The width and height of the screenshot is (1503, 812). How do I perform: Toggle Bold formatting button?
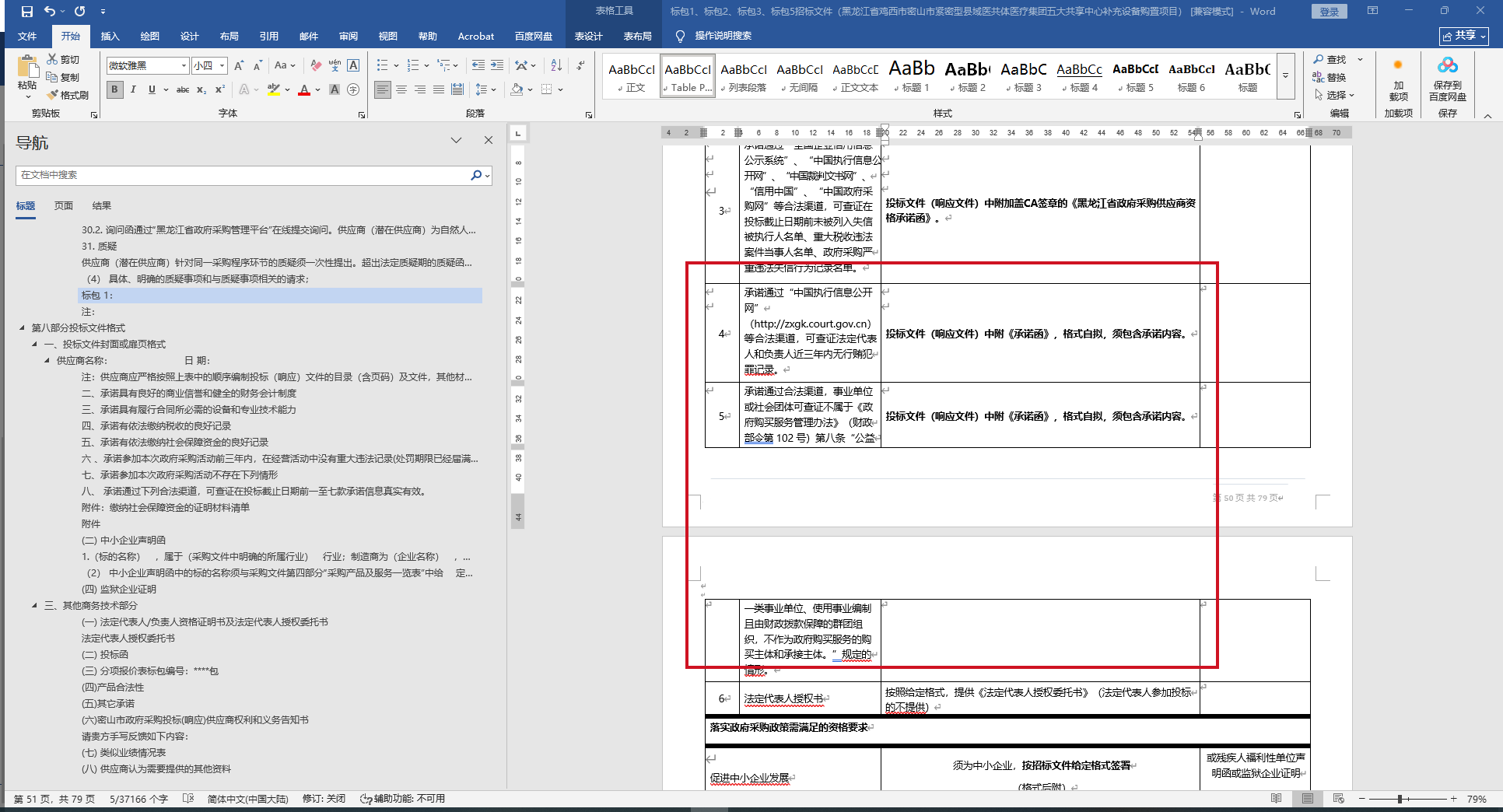pyautogui.click(x=114, y=90)
